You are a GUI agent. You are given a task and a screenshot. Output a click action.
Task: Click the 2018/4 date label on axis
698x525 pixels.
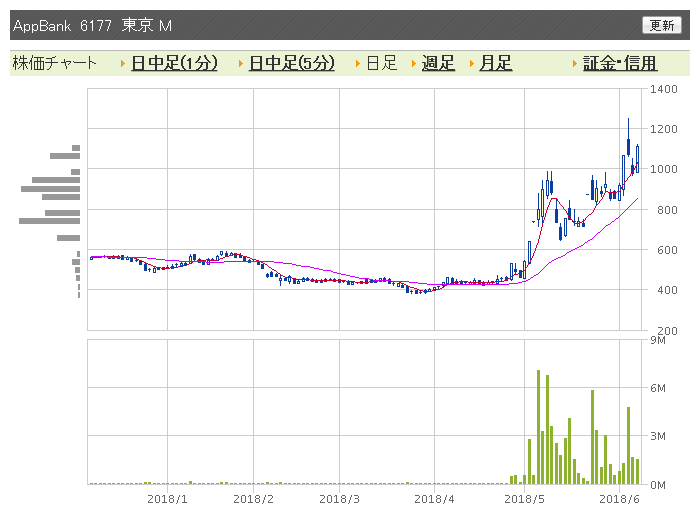tap(434, 499)
